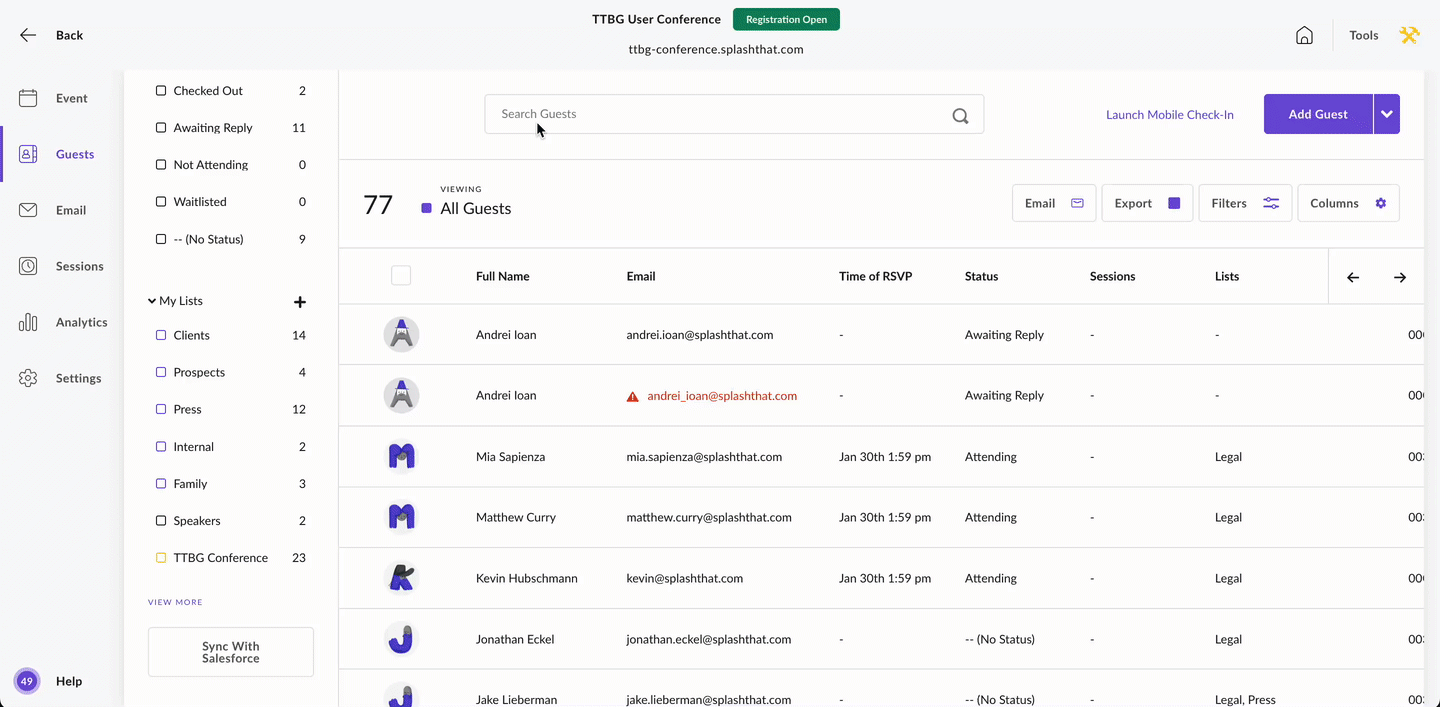The height and width of the screenshot is (707, 1440).
Task: Click the Time of RSVP column header
Action: (x=875, y=276)
